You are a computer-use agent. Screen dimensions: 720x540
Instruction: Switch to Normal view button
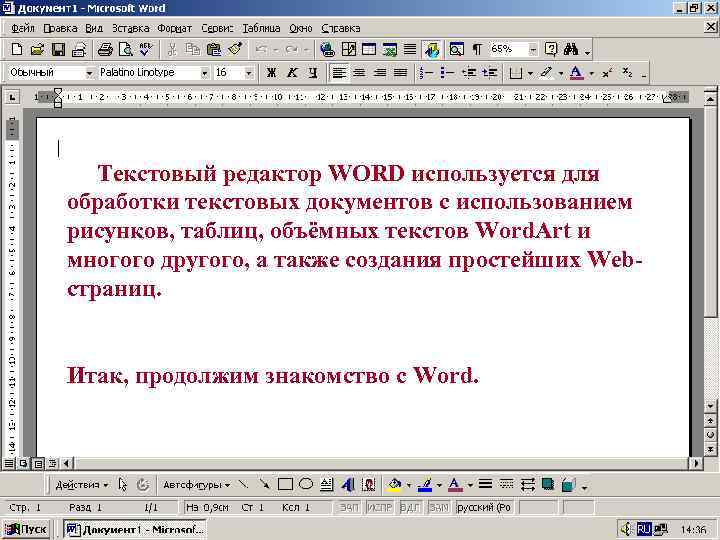(9, 463)
